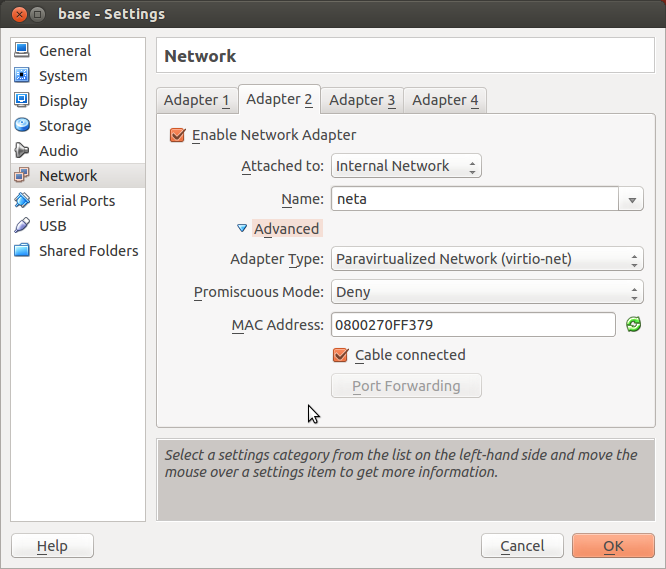
Task: Switch to the Adapter 1 tab
Action: click(196, 100)
